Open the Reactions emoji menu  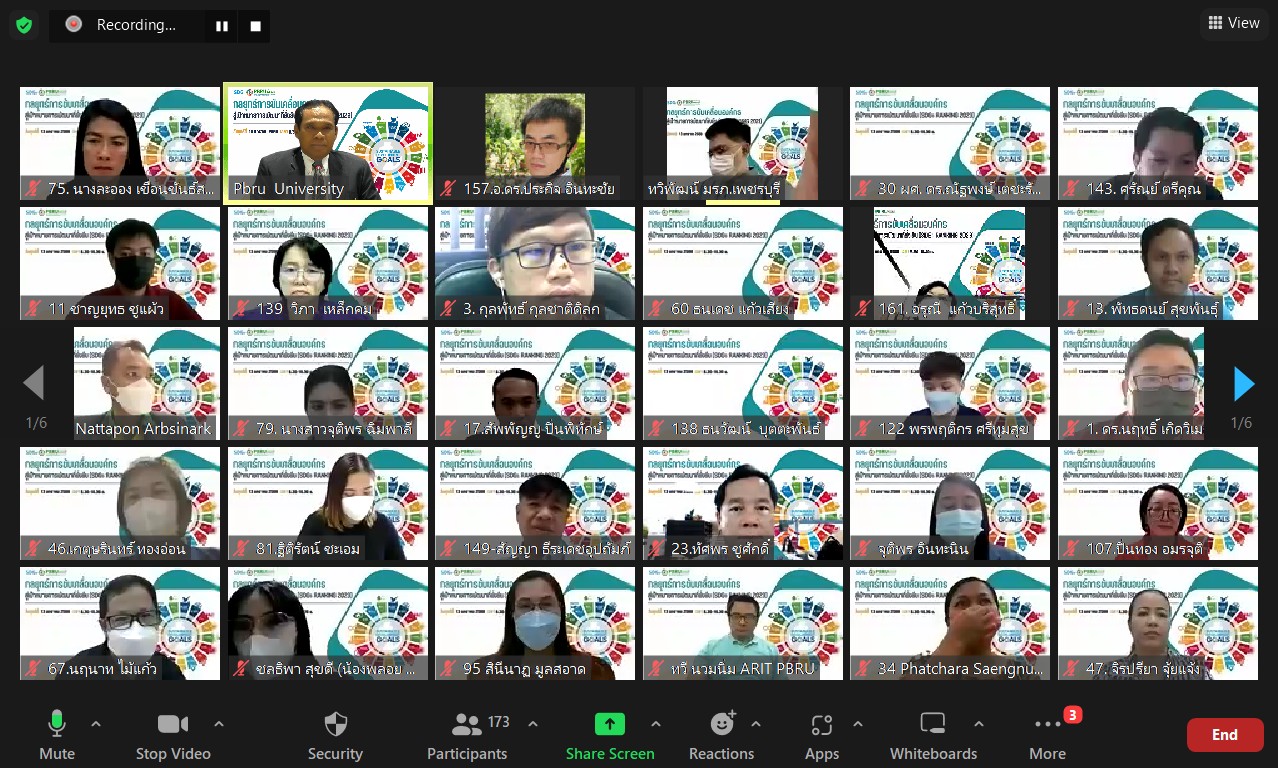tap(721, 734)
